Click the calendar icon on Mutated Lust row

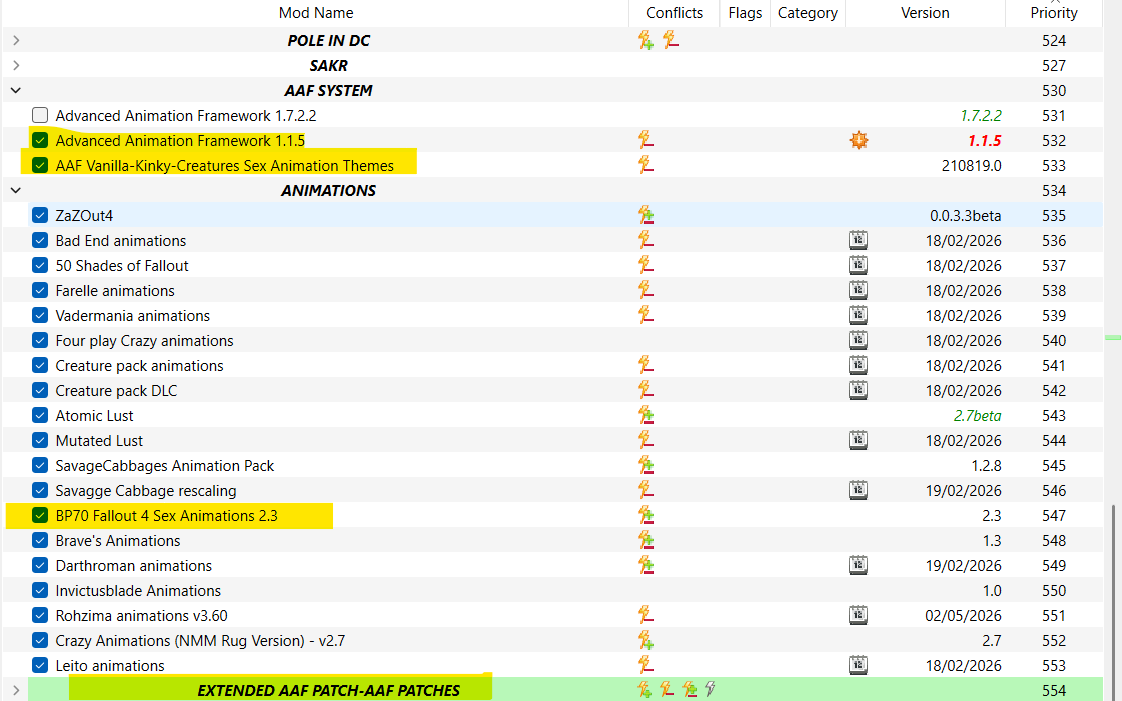[x=859, y=441]
